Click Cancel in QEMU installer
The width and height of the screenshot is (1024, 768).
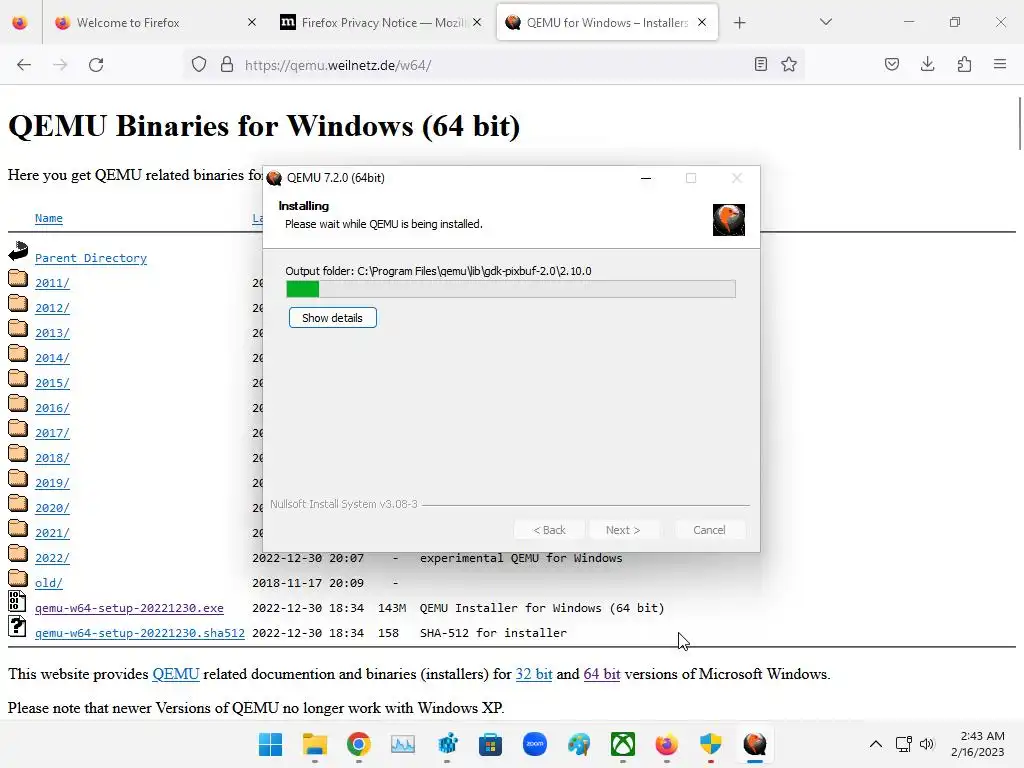point(709,530)
